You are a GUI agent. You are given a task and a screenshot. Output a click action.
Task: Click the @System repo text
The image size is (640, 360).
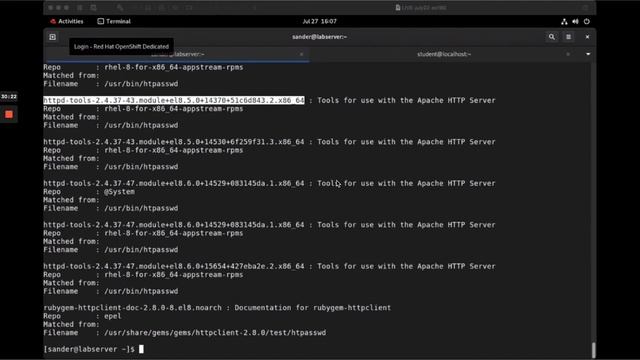(119, 192)
